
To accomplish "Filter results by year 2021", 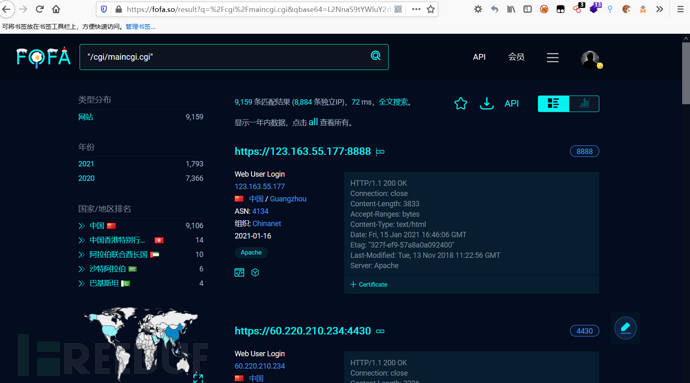I will click(x=86, y=164).
